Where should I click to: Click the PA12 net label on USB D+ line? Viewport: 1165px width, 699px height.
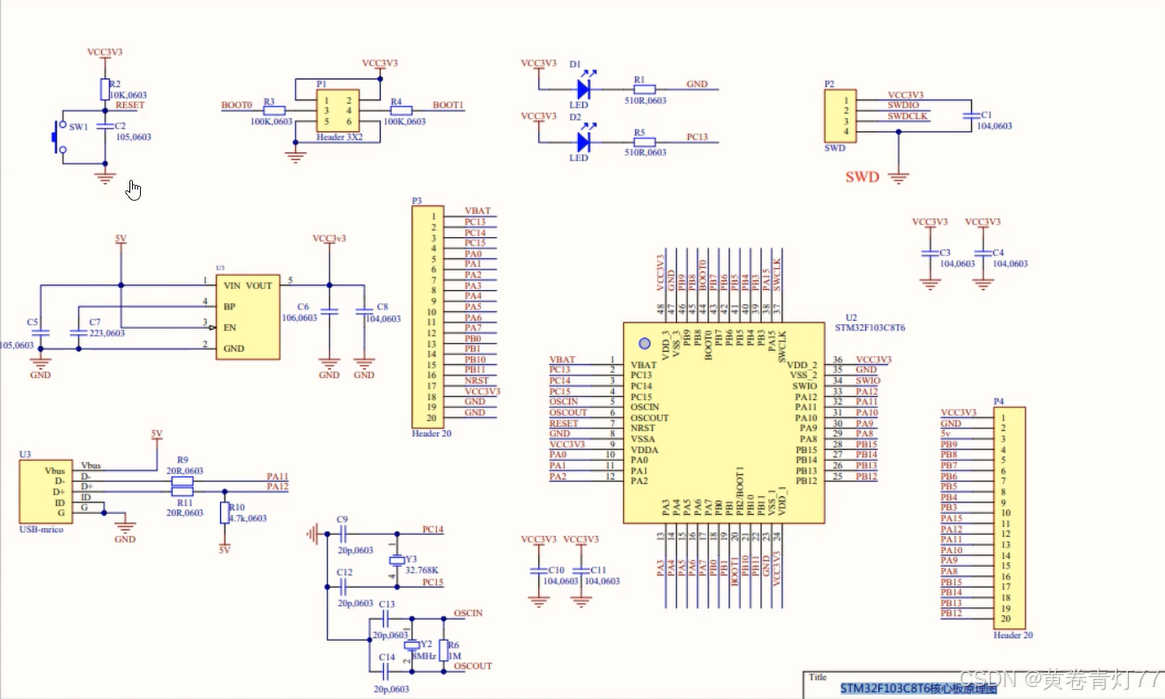point(277,487)
